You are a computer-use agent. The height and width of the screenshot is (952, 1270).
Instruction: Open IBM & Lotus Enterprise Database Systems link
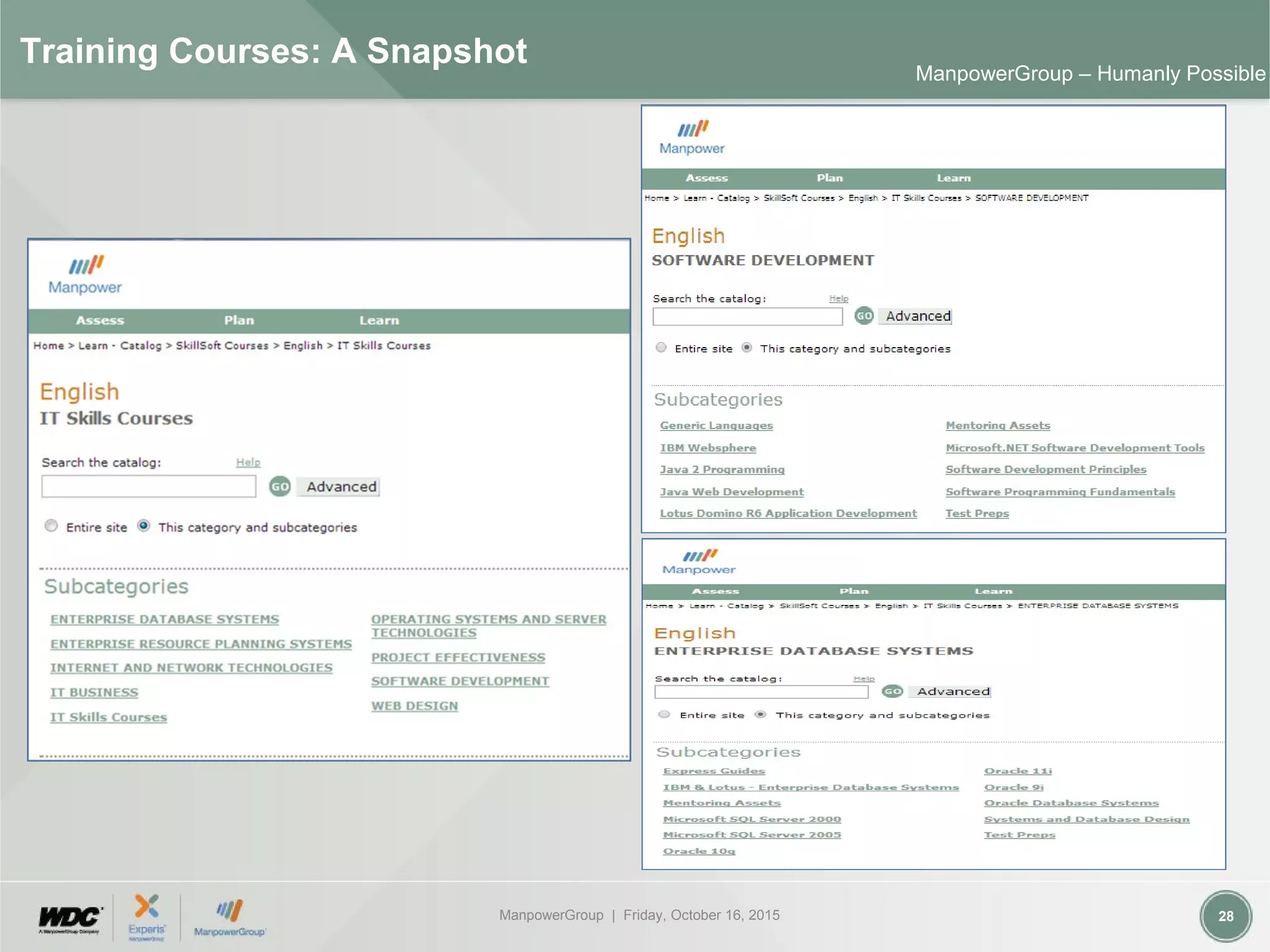(x=810, y=787)
